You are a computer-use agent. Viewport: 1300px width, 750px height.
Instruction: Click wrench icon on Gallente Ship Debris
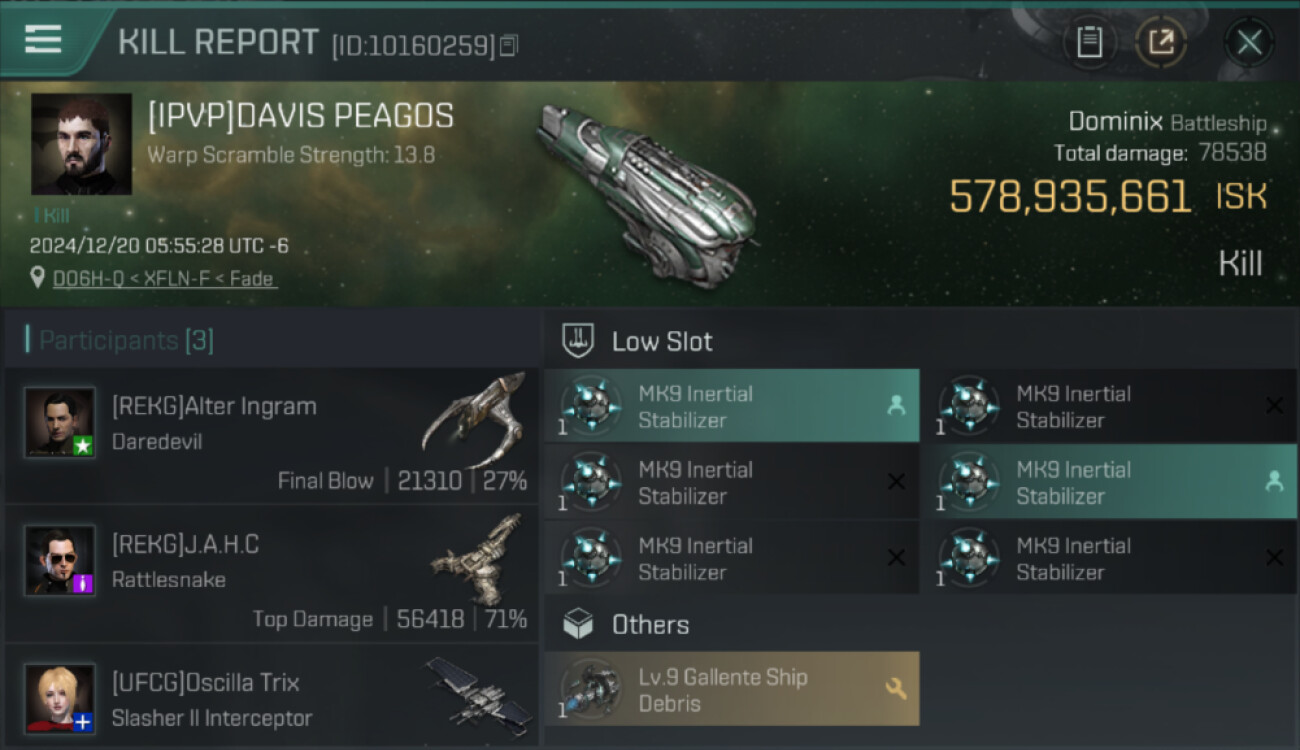(895, 689)
